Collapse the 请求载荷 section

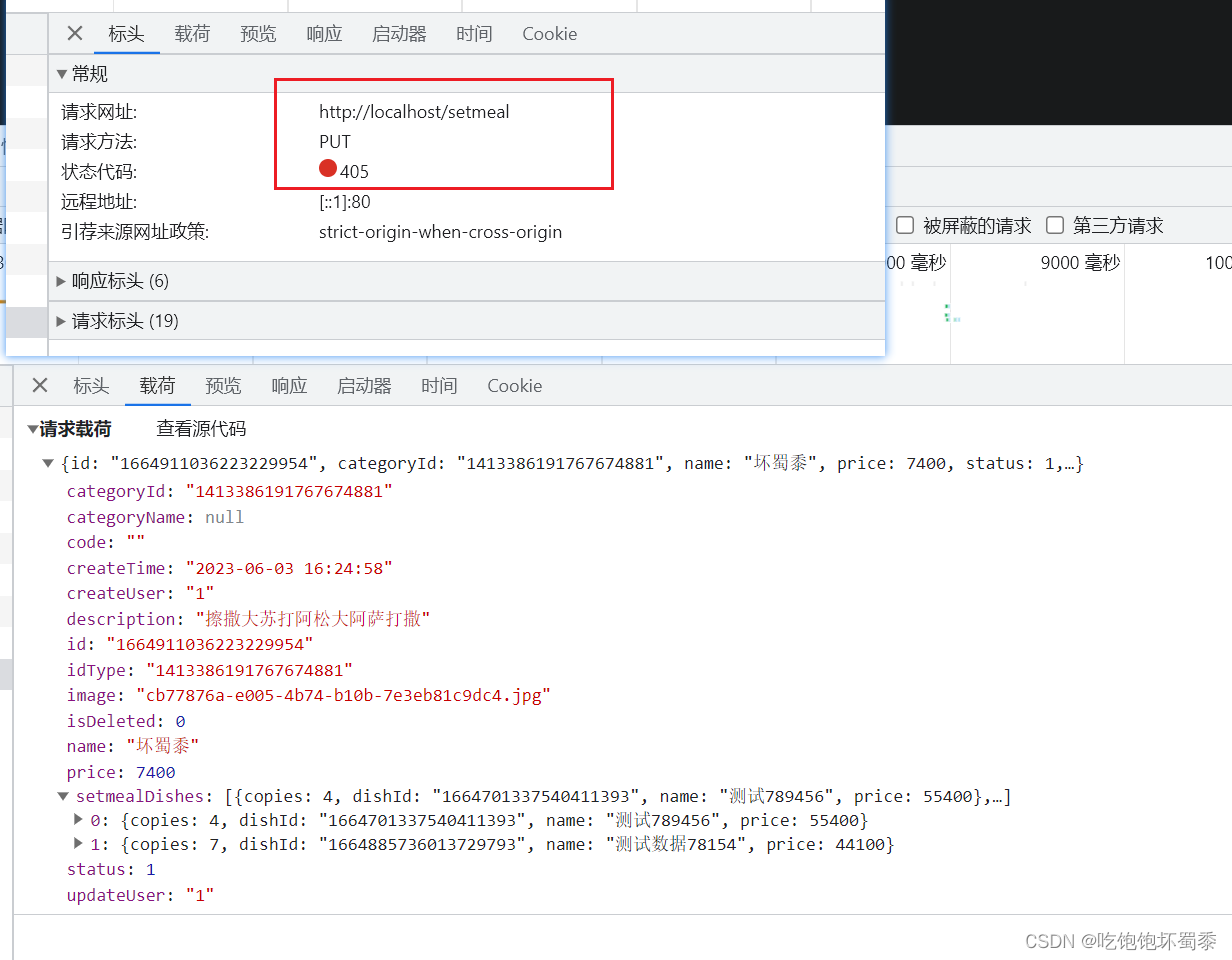pos(33,429)
